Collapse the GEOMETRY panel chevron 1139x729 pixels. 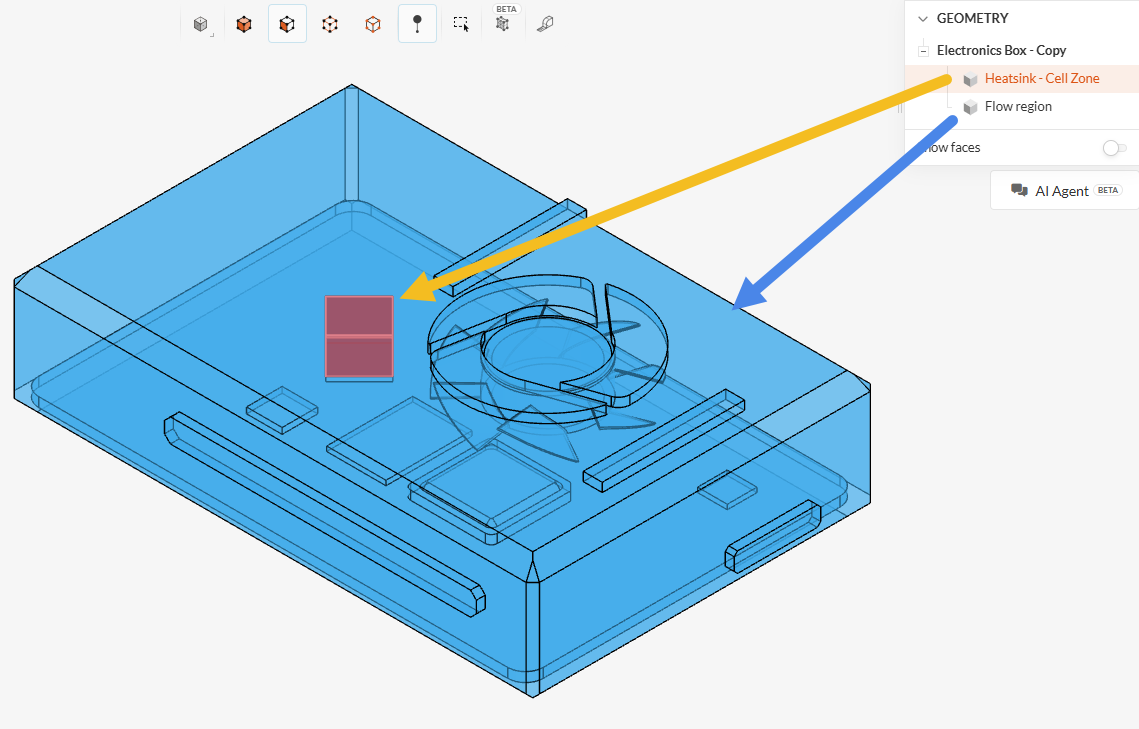pos(922,18)
